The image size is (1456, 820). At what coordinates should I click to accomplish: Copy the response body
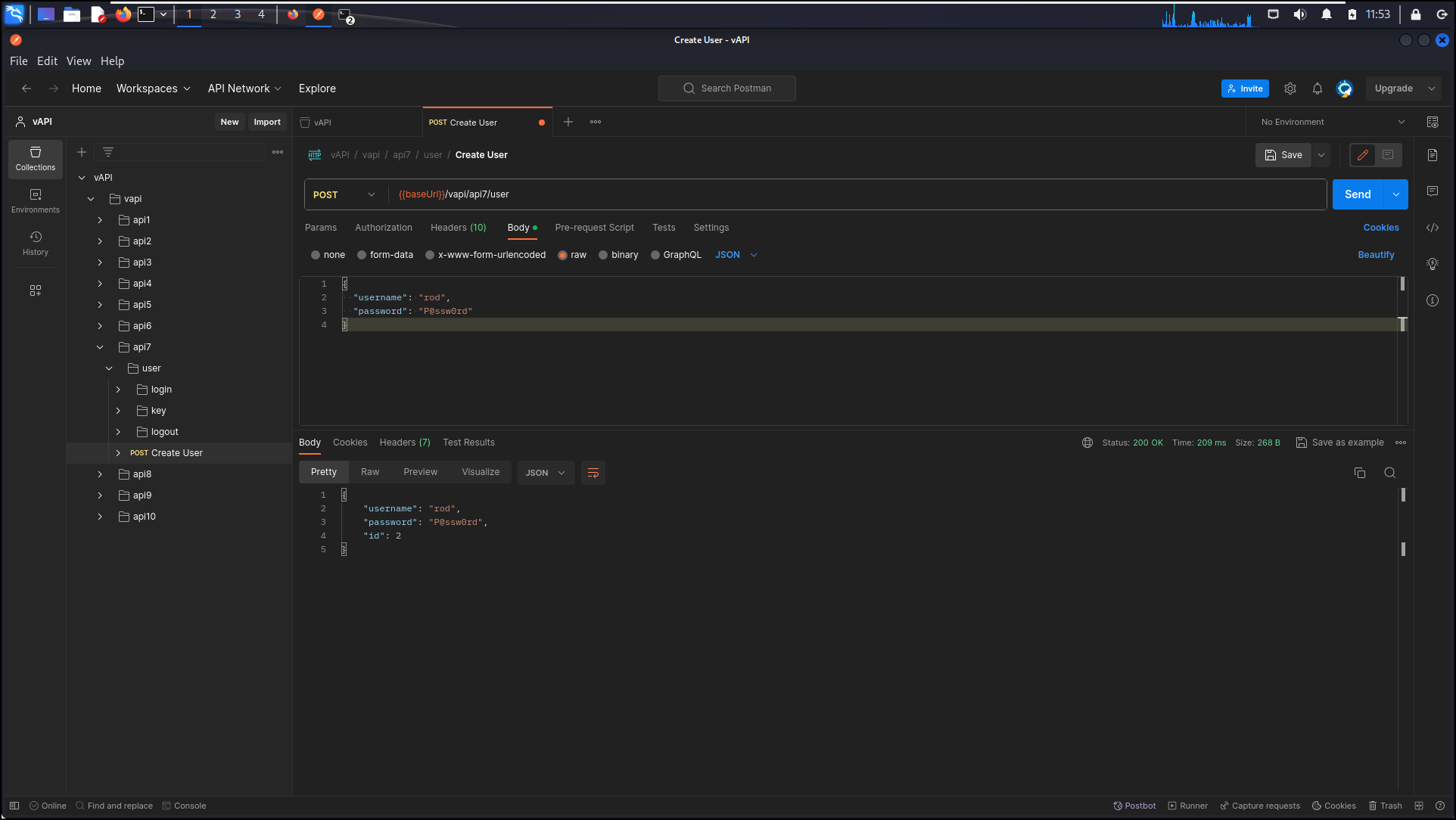(x=1360, y=473)
